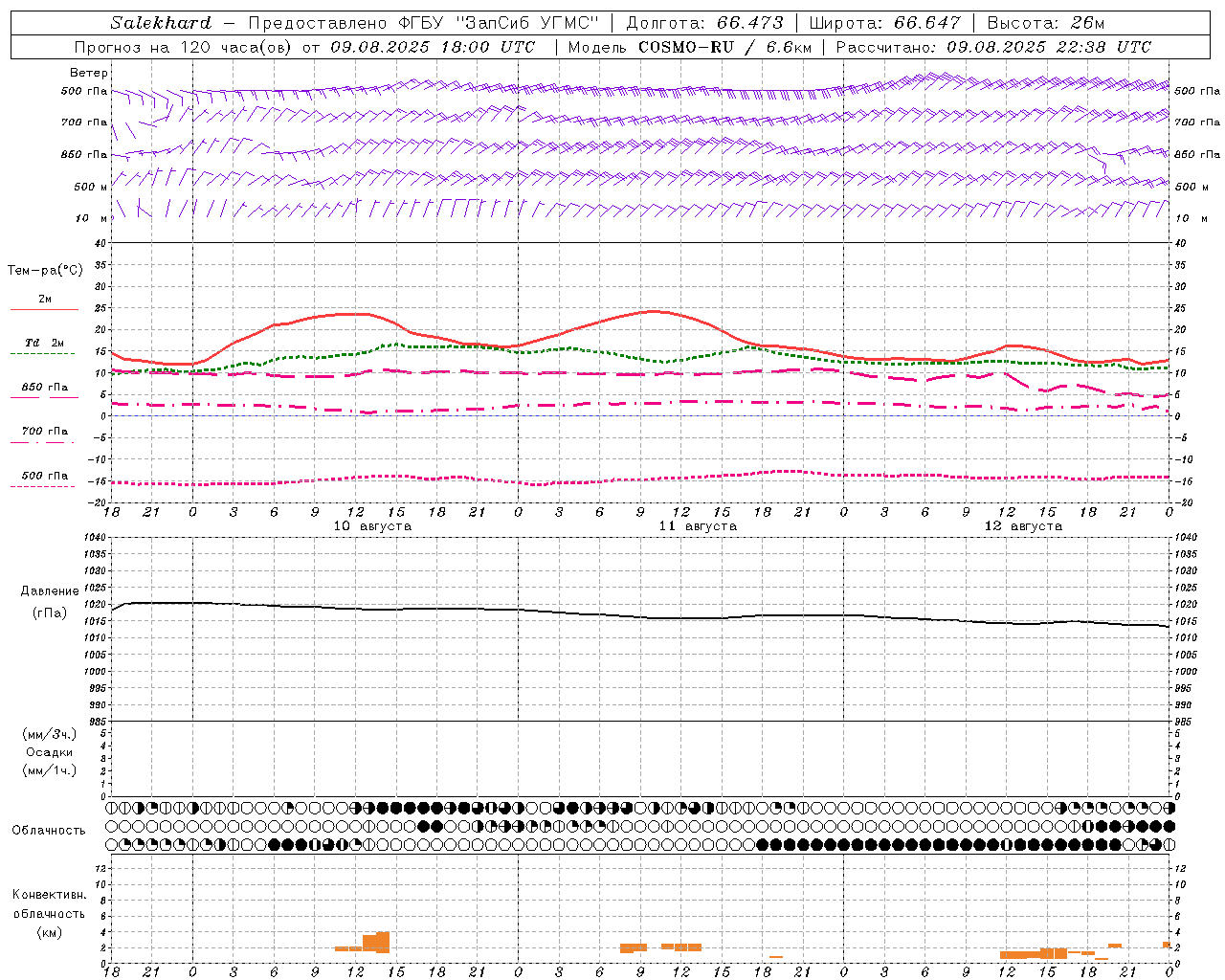Click the "Давление" pressure label

point(50,591)
